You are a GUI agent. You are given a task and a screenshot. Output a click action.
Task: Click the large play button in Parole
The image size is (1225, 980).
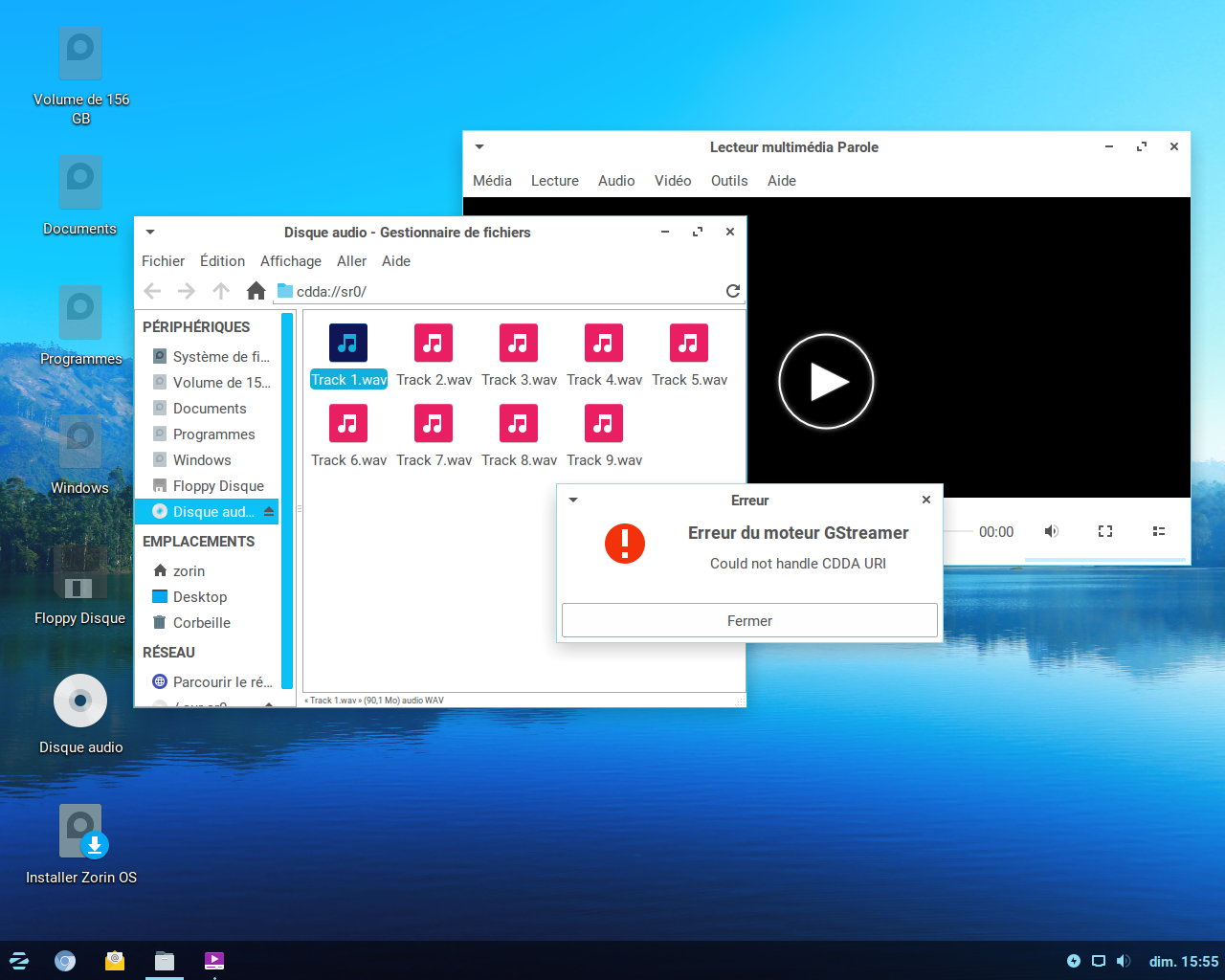[x=826, y=382]
